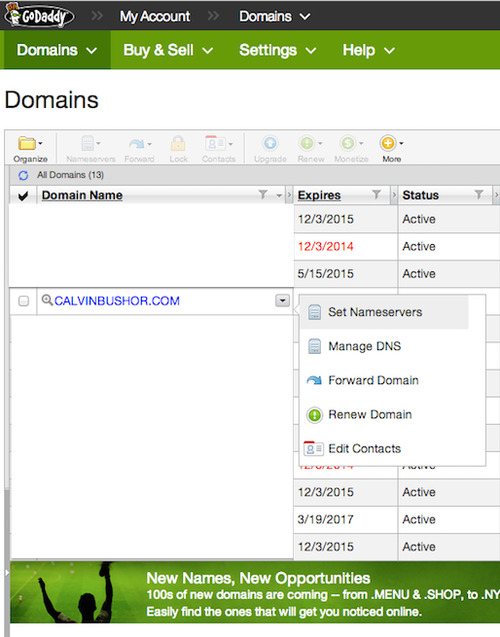Filter the Domain Name column
Viewport: 500px width, 637px height.
click(263, 195)
